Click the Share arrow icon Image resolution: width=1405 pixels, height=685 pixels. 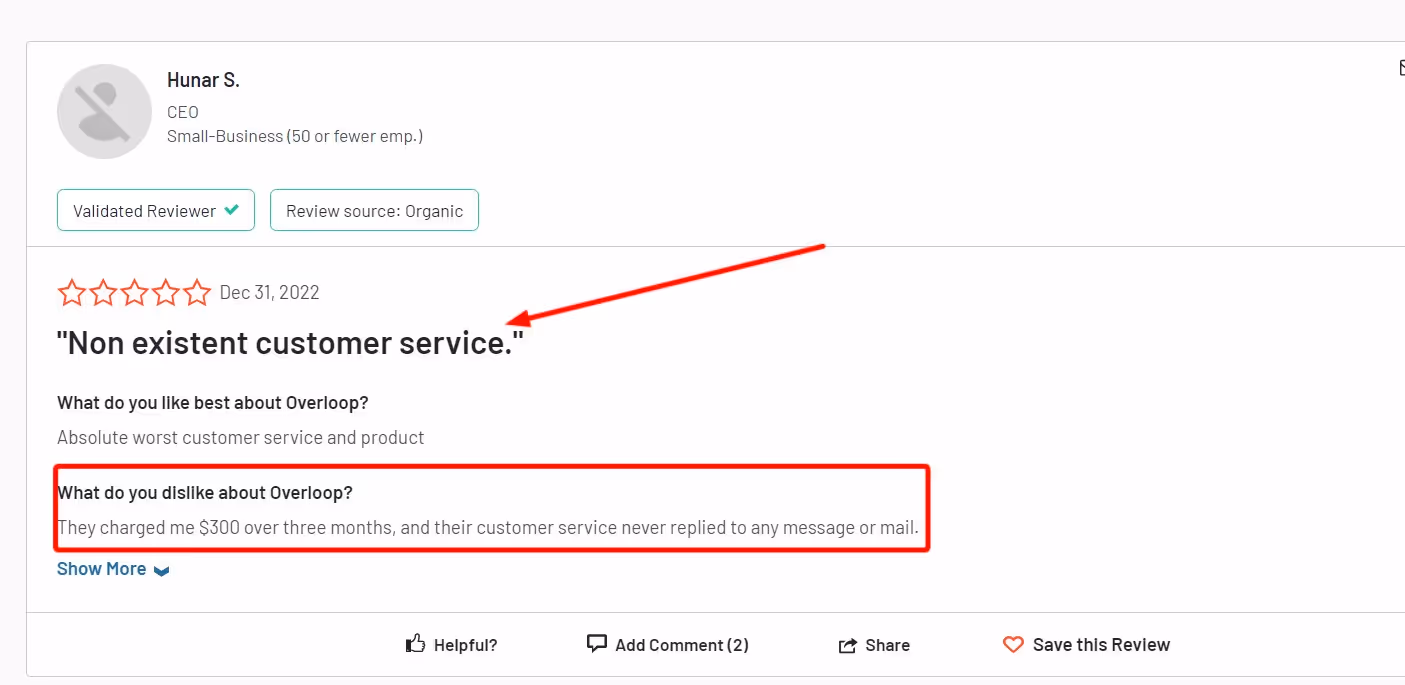point(847,645)
